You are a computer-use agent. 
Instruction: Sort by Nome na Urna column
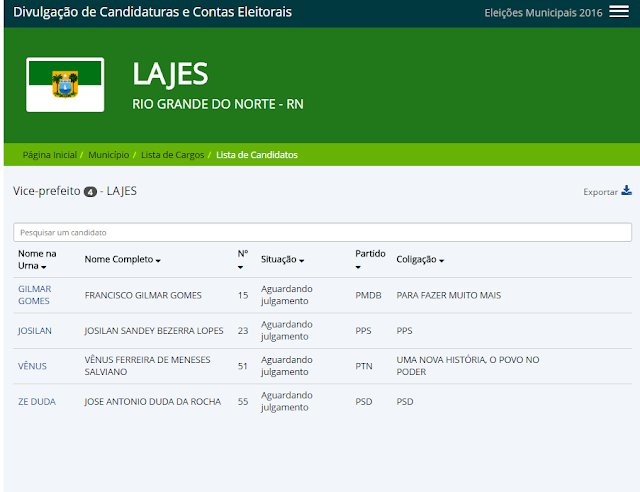37,260
